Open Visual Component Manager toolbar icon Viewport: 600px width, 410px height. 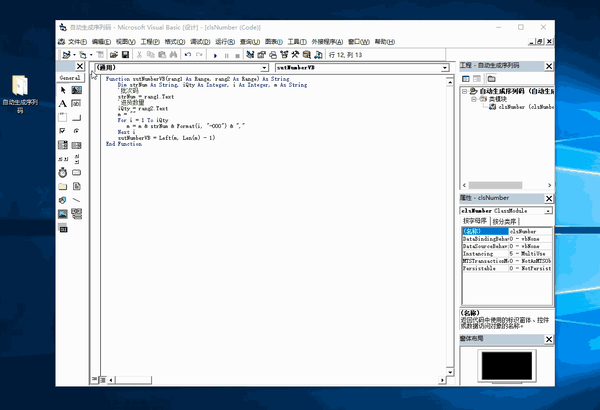click(318, 55)
